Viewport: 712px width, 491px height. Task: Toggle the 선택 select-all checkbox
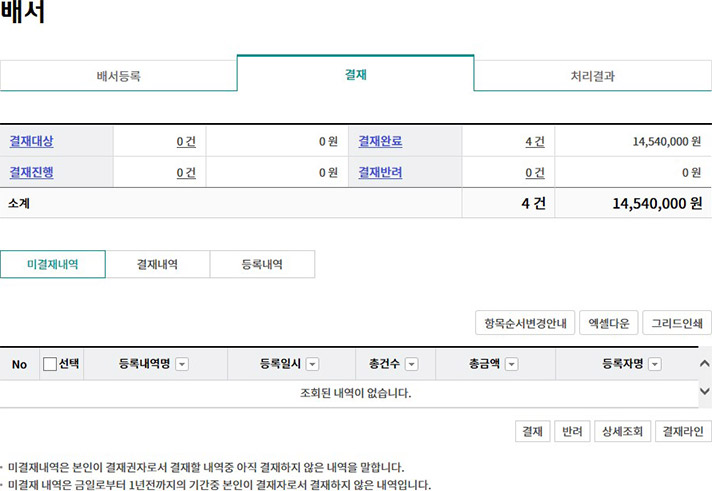pyautogui.click(x=50, y=364)
